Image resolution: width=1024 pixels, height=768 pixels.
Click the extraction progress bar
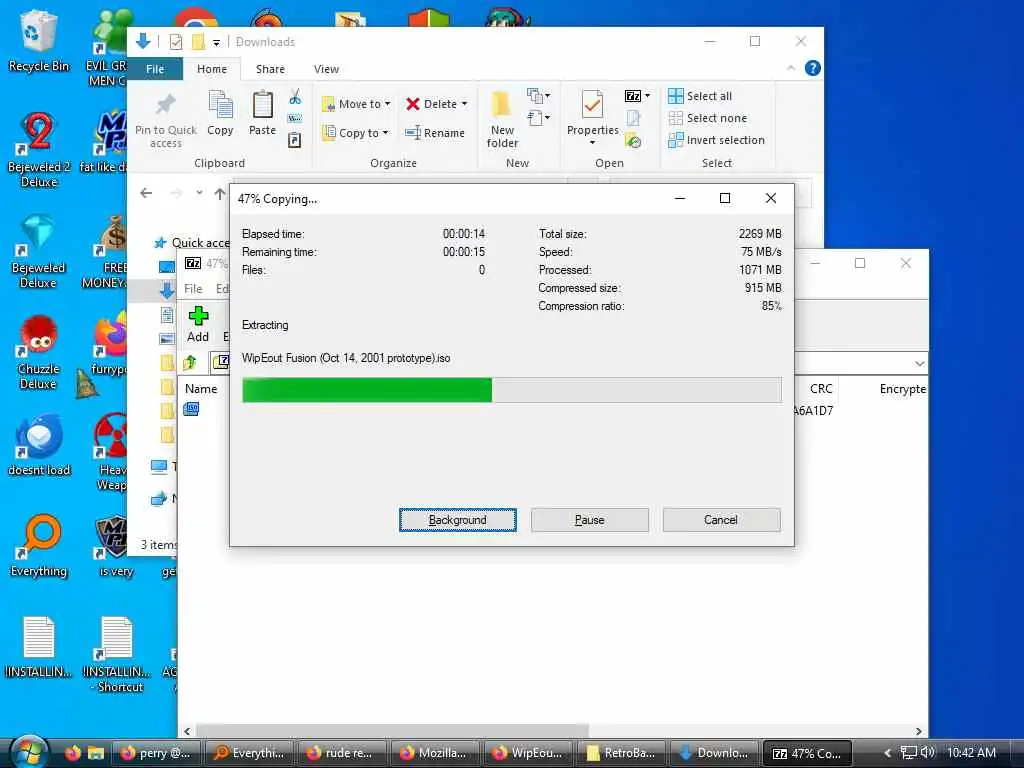coord(511,390)
